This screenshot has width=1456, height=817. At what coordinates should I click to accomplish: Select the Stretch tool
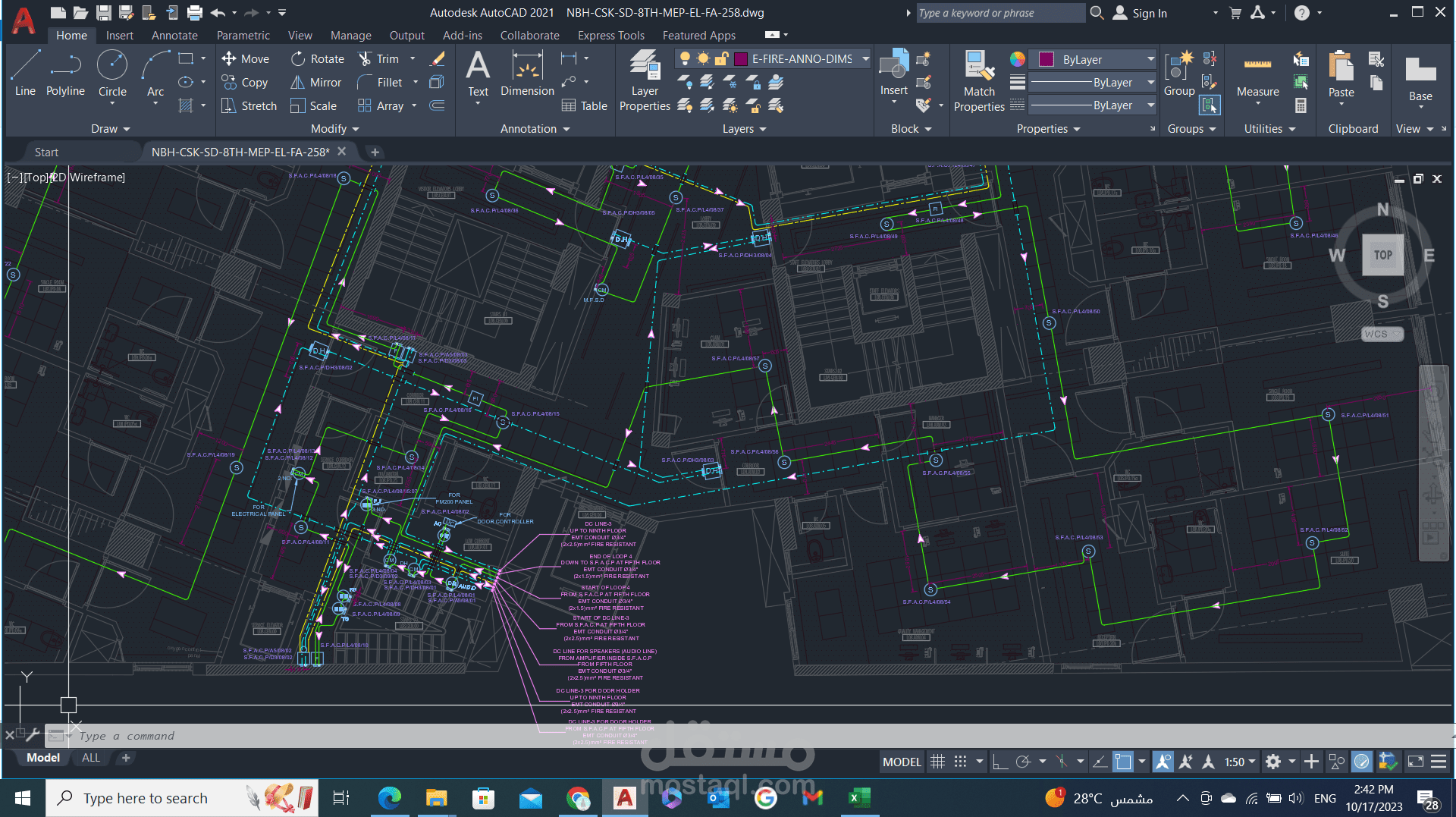pos(249,105)
